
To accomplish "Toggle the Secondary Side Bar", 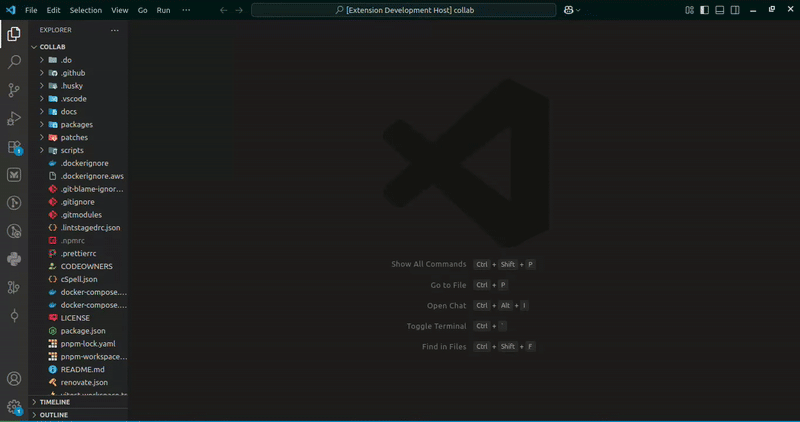I will pyautogui.click(x=735, y=10).
